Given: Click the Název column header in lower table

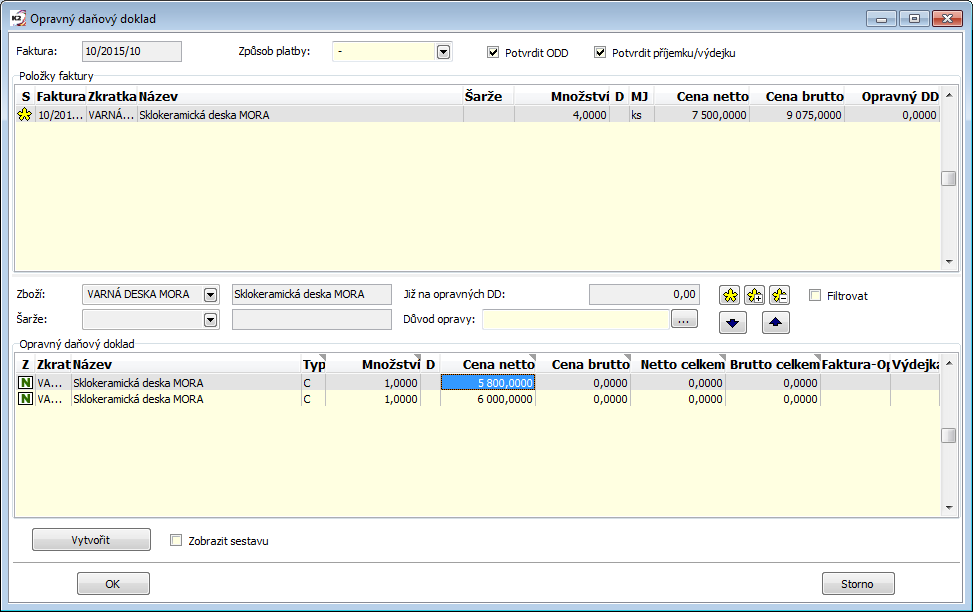Looking at the screenshot, I should (186, 364).
